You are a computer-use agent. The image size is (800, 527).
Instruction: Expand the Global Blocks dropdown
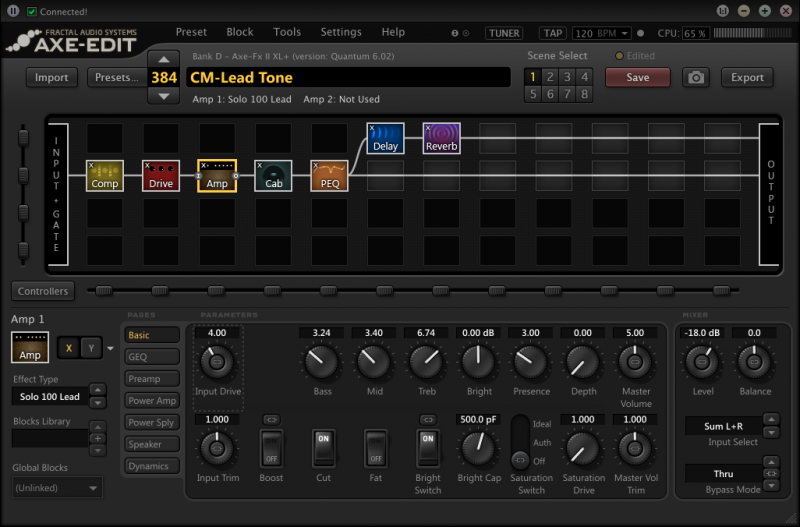(57, 488)
